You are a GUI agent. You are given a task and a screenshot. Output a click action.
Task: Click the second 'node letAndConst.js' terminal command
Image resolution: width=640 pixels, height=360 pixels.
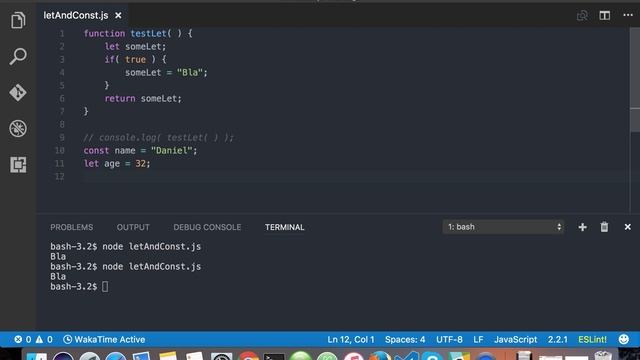151,267
